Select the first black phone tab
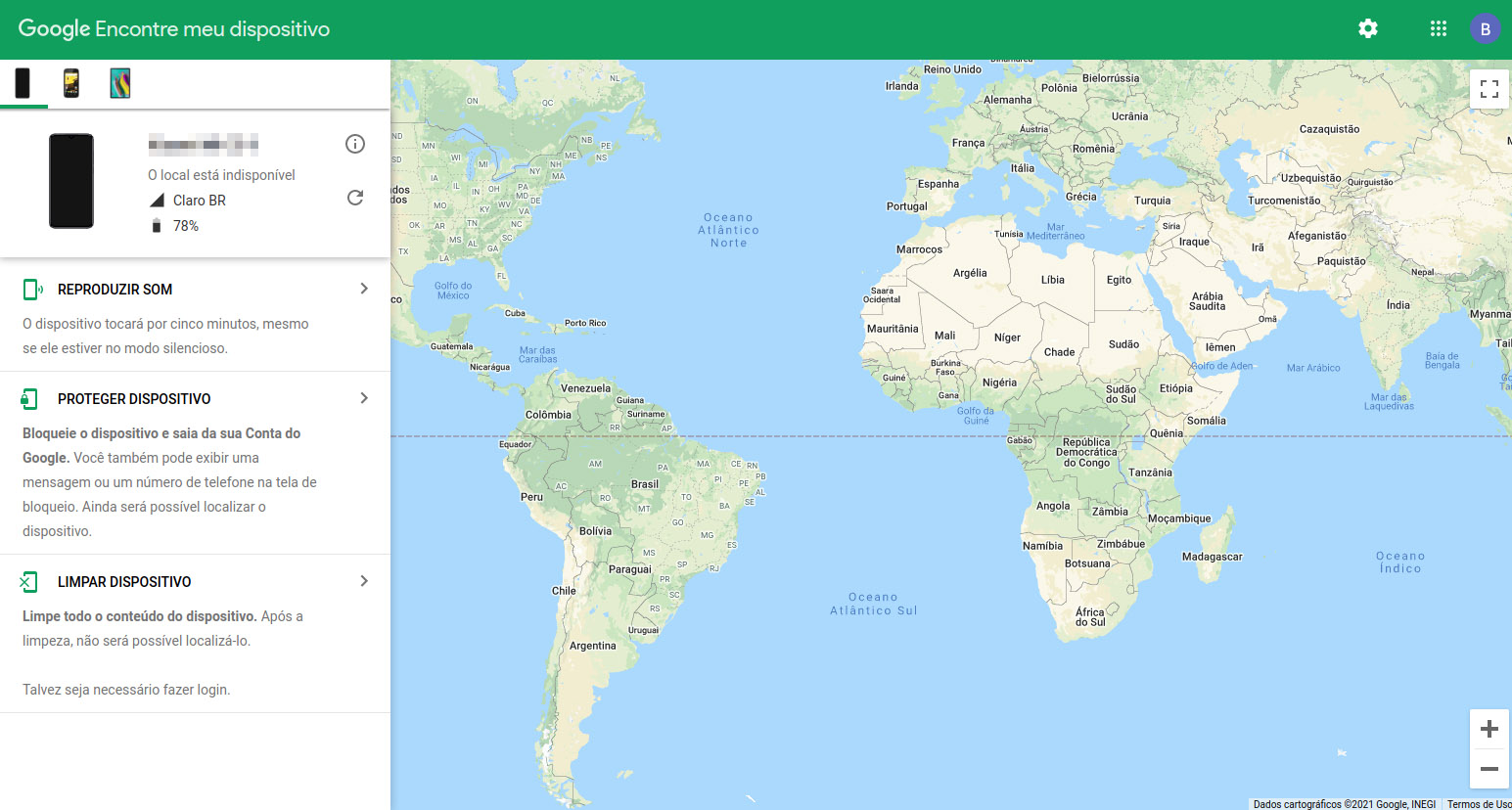 [23, 83]
